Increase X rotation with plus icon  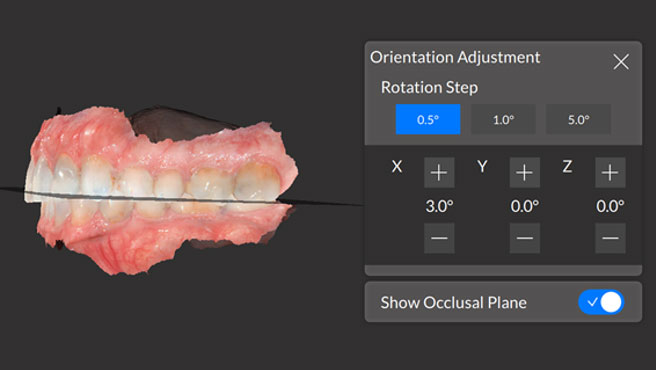click(x=439, y=172)
